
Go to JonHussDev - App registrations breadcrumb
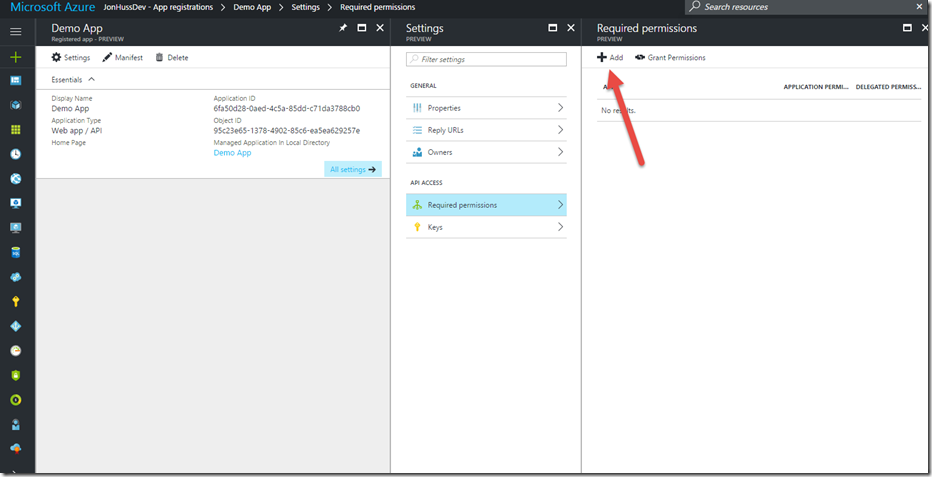(158, 7)
